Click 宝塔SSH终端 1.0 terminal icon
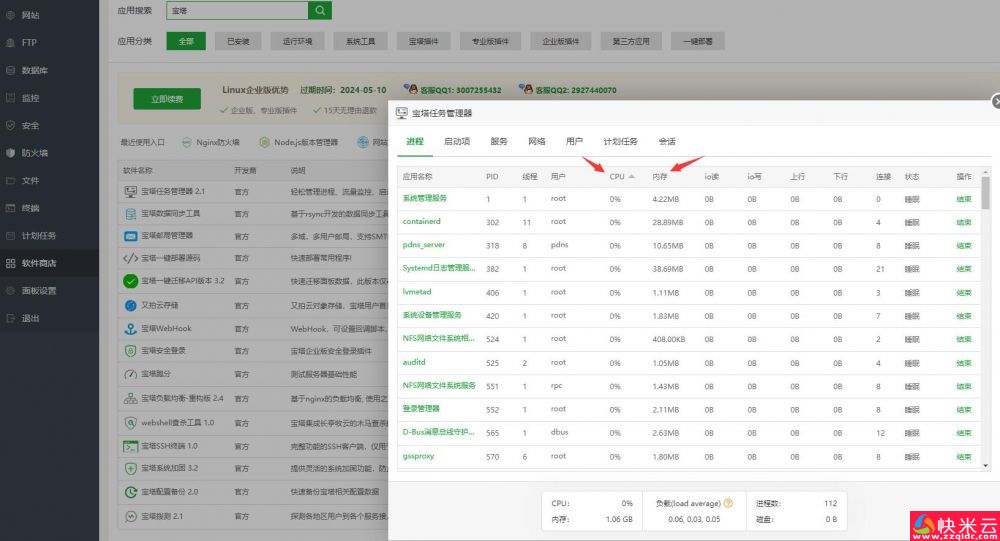The height and width of the screenshot is (541, 1000). (131, 447)
